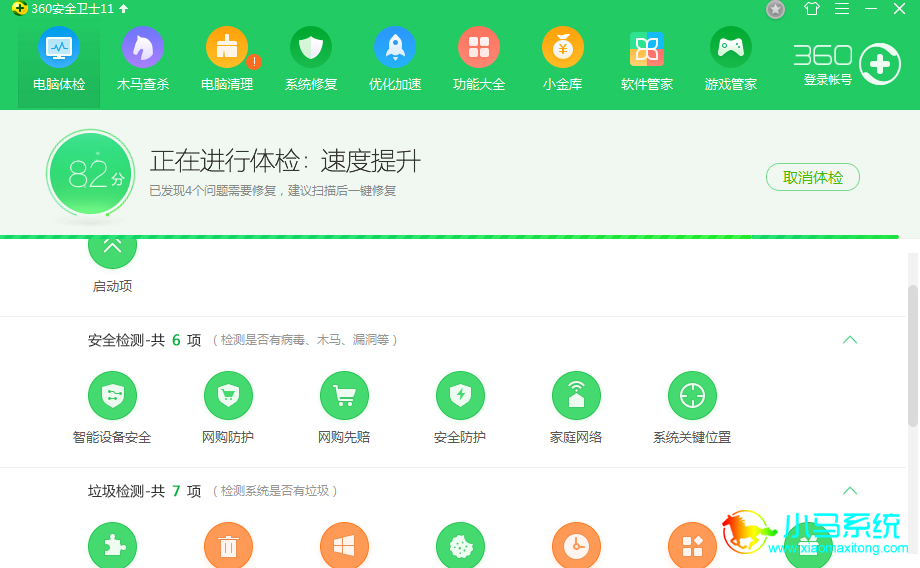The height and width of the screenshot is (568, 920).
Task: Open 电脑清理 tab
Action: (227, 61)
